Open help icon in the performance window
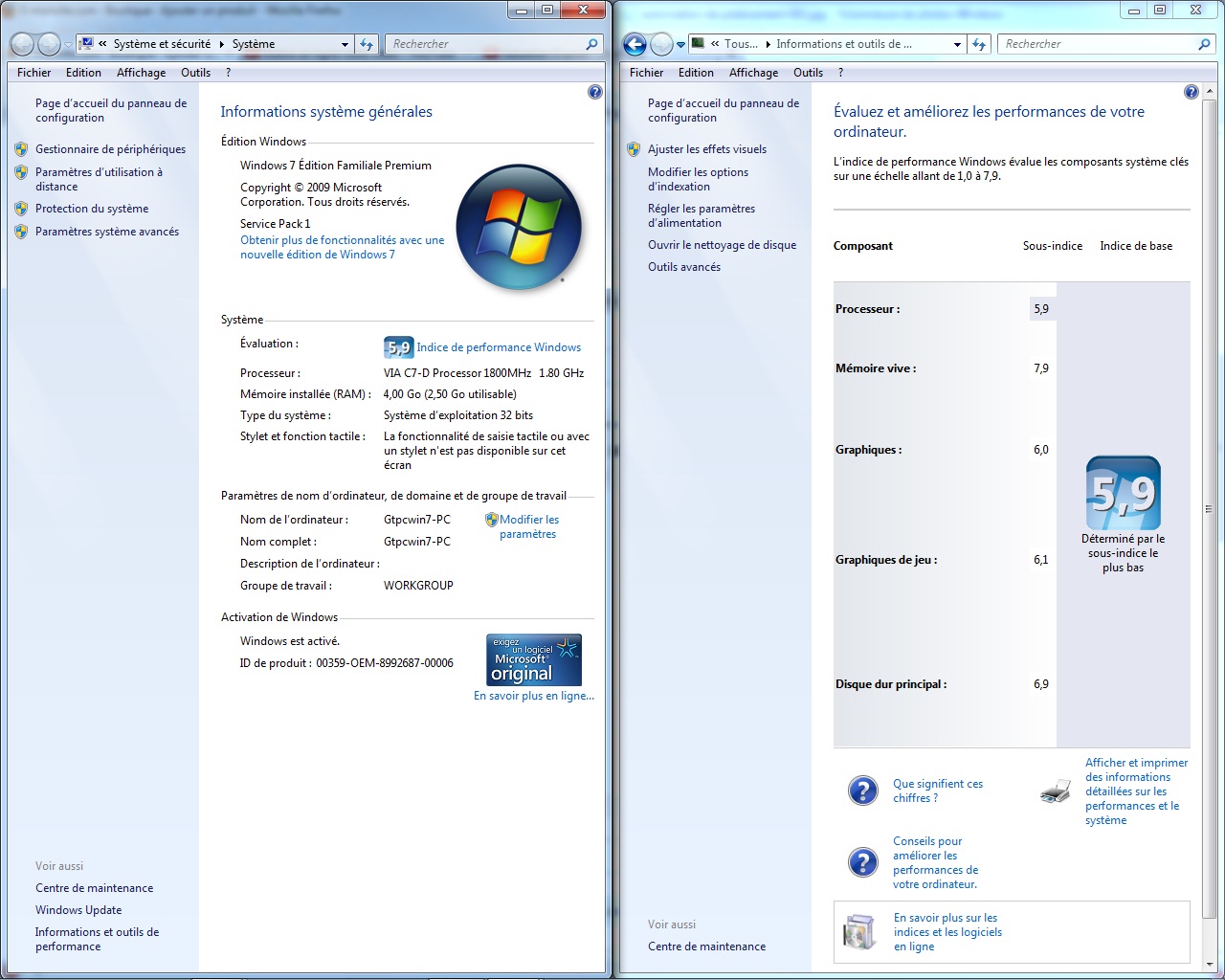This screenshot has height=980, width=1225. pyautogui.click(x=1192, y=92)
